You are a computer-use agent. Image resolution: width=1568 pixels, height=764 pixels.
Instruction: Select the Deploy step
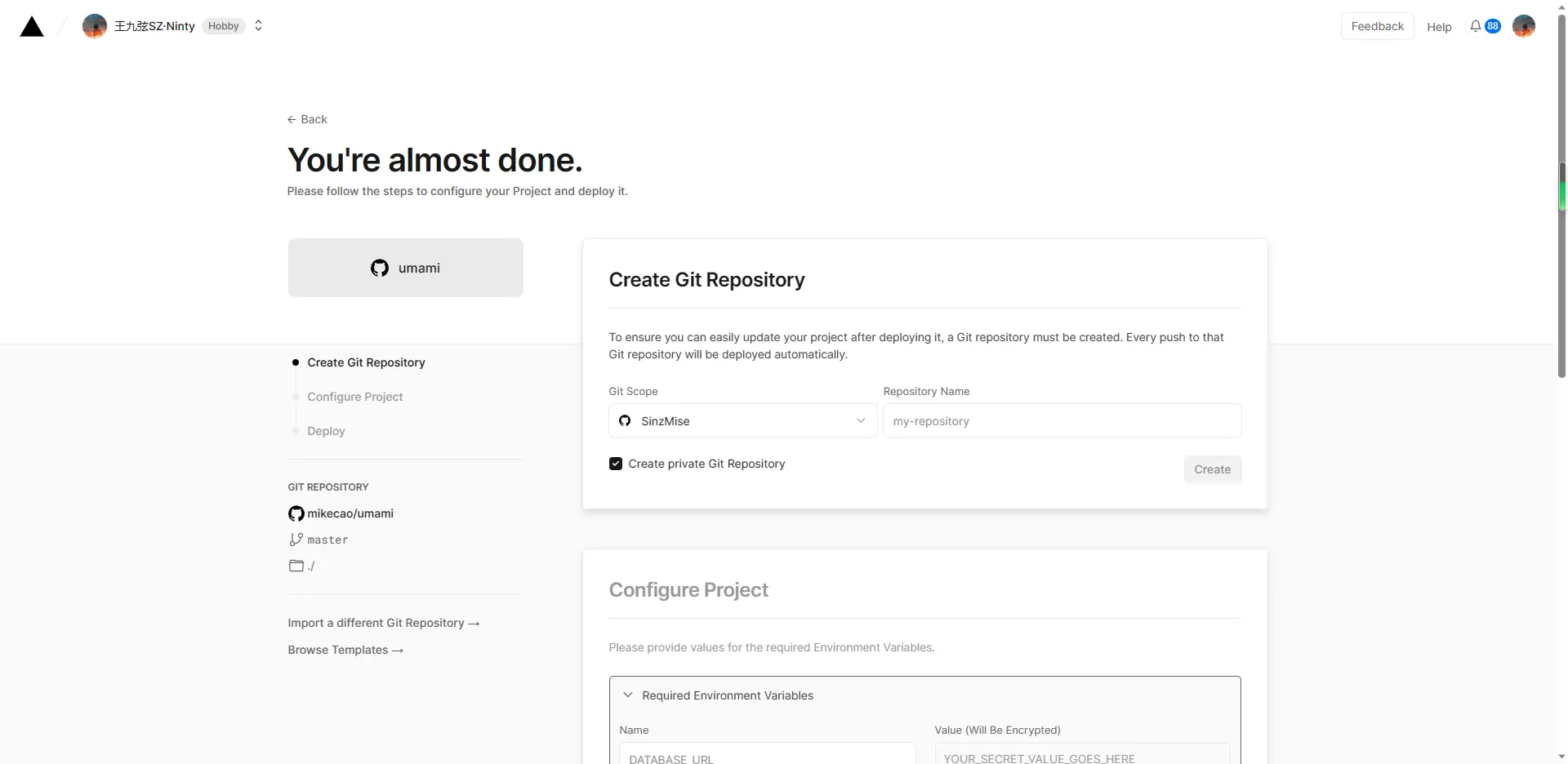326,431
